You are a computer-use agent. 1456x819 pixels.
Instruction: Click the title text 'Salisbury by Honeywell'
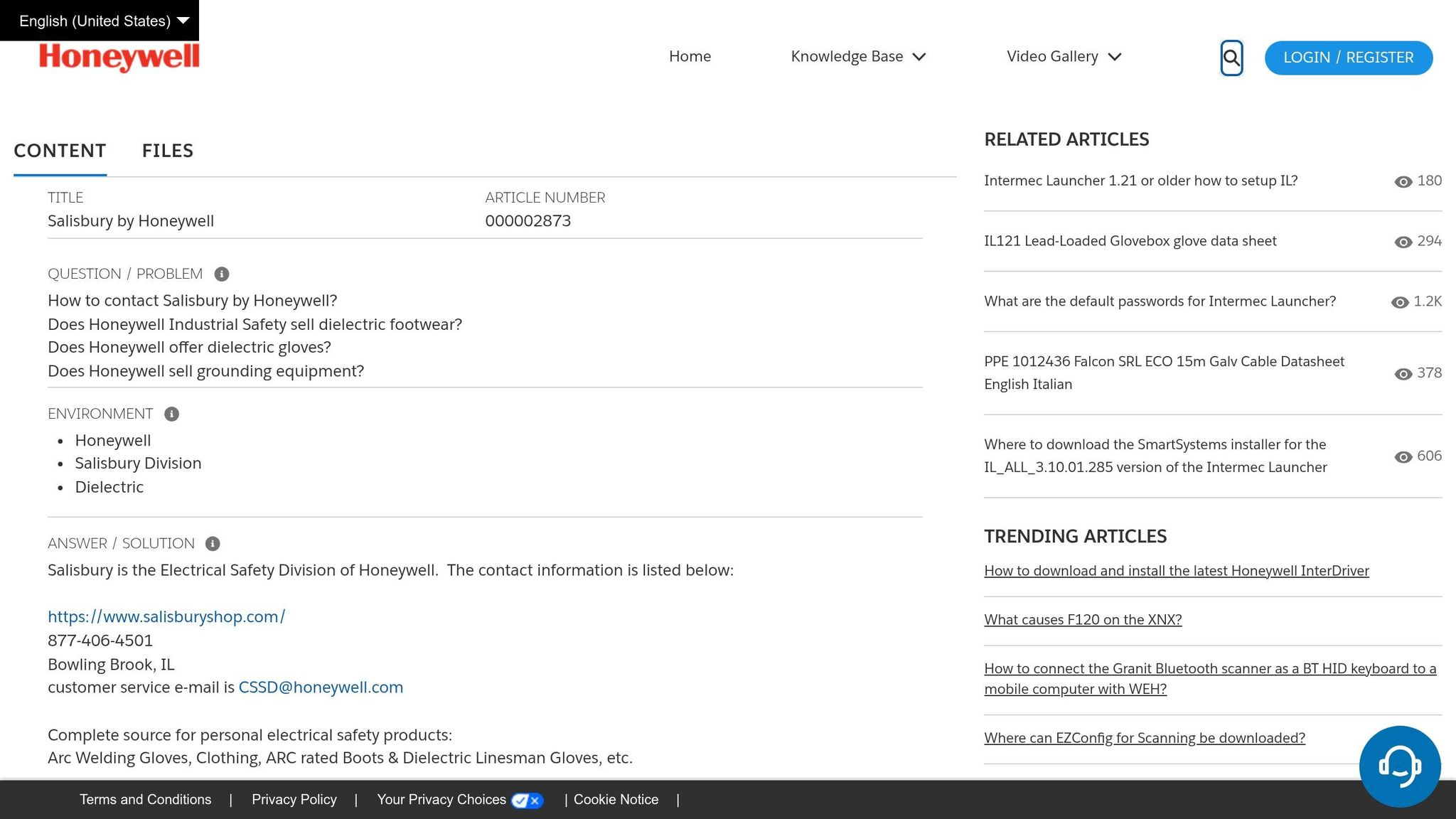[x=131, y=221]
